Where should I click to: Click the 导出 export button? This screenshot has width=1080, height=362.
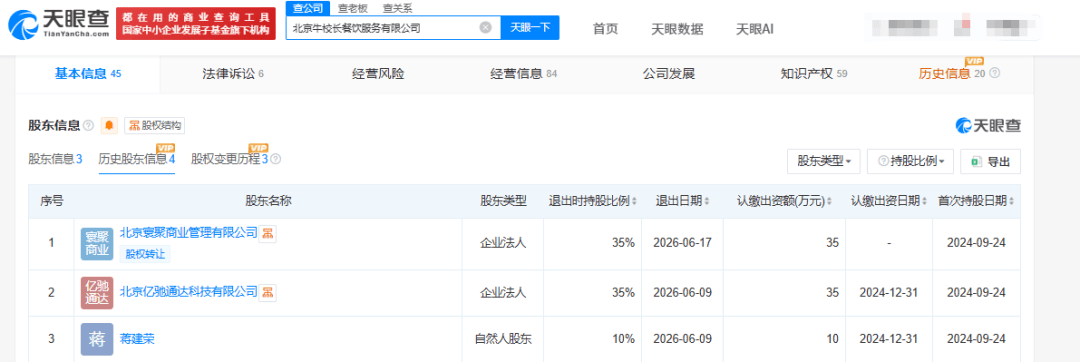pyautogui.click(x=990, y=162)
